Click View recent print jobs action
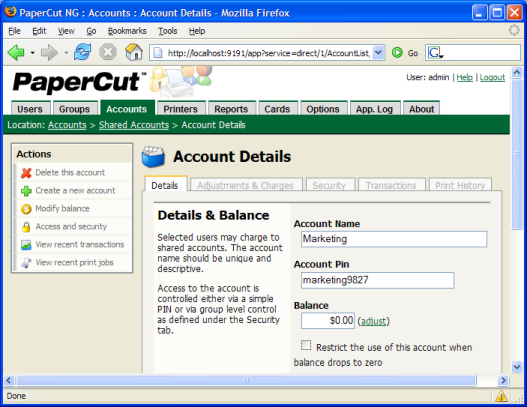Screen dimensions: 527x407 tap(75, 262)
